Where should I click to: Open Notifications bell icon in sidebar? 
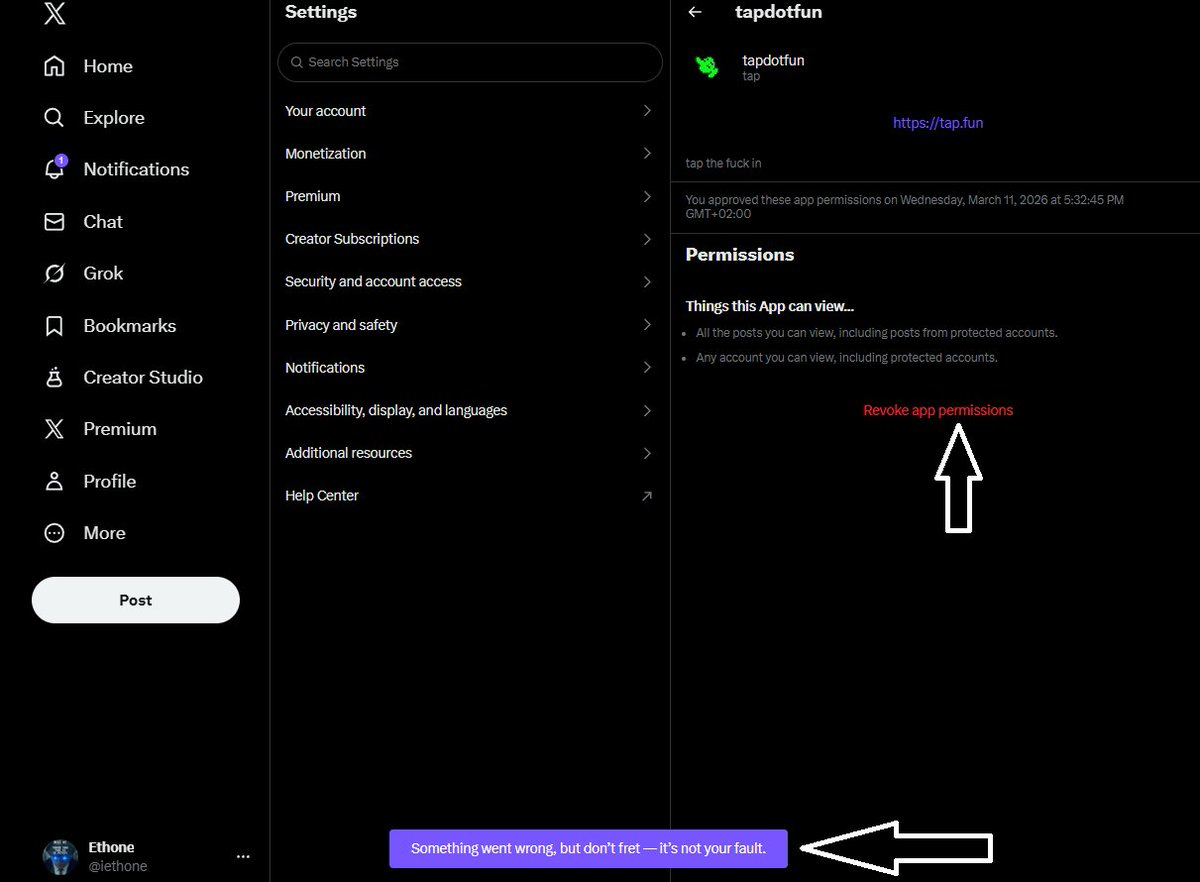(x=55, y=169)
